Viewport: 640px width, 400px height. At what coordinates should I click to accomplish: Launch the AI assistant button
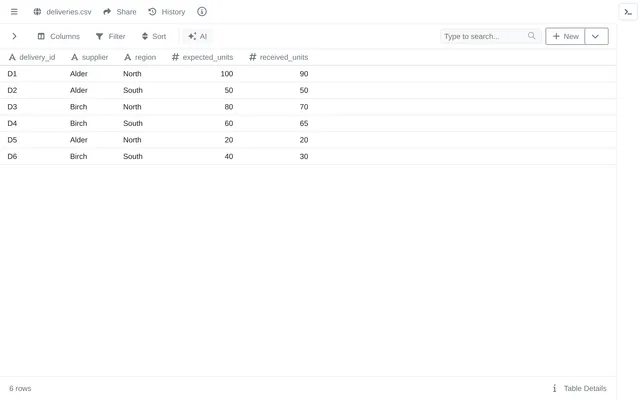198,36
